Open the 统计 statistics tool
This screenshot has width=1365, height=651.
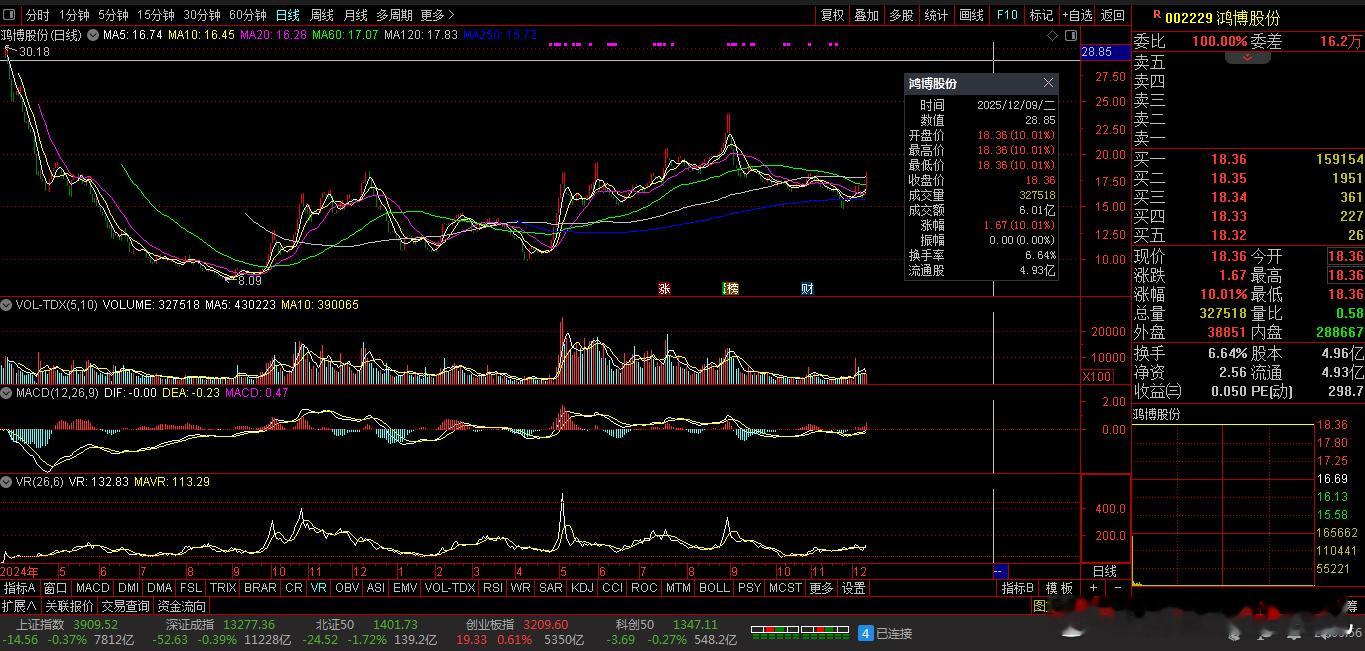[936, 15]
